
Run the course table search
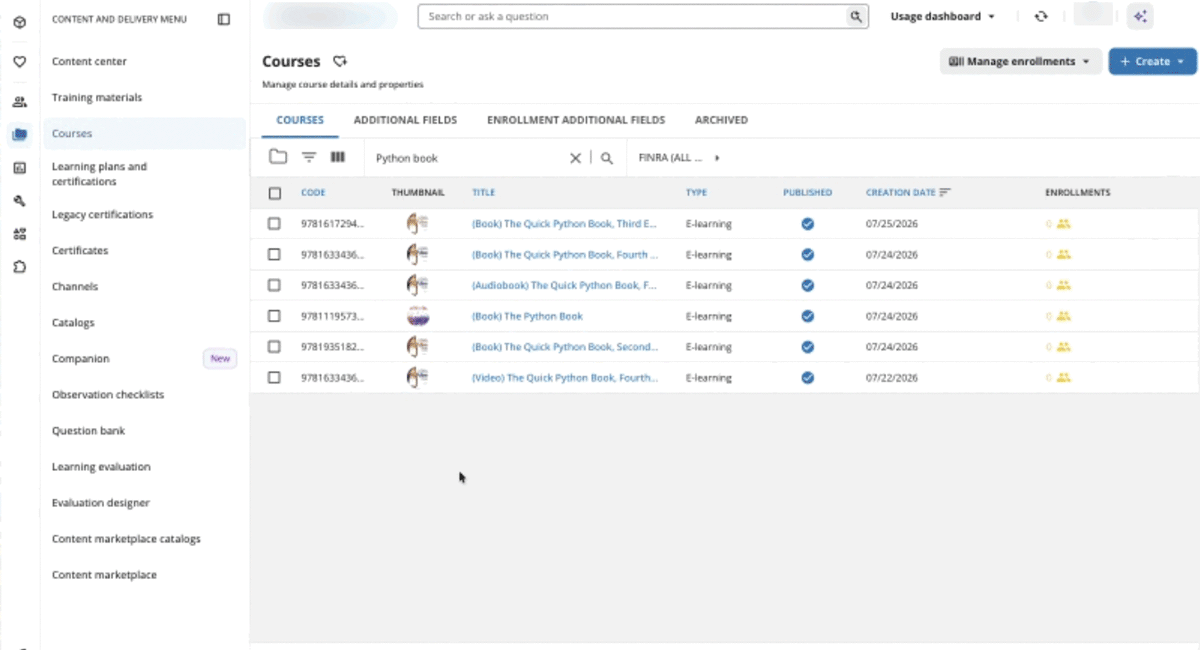607,158
